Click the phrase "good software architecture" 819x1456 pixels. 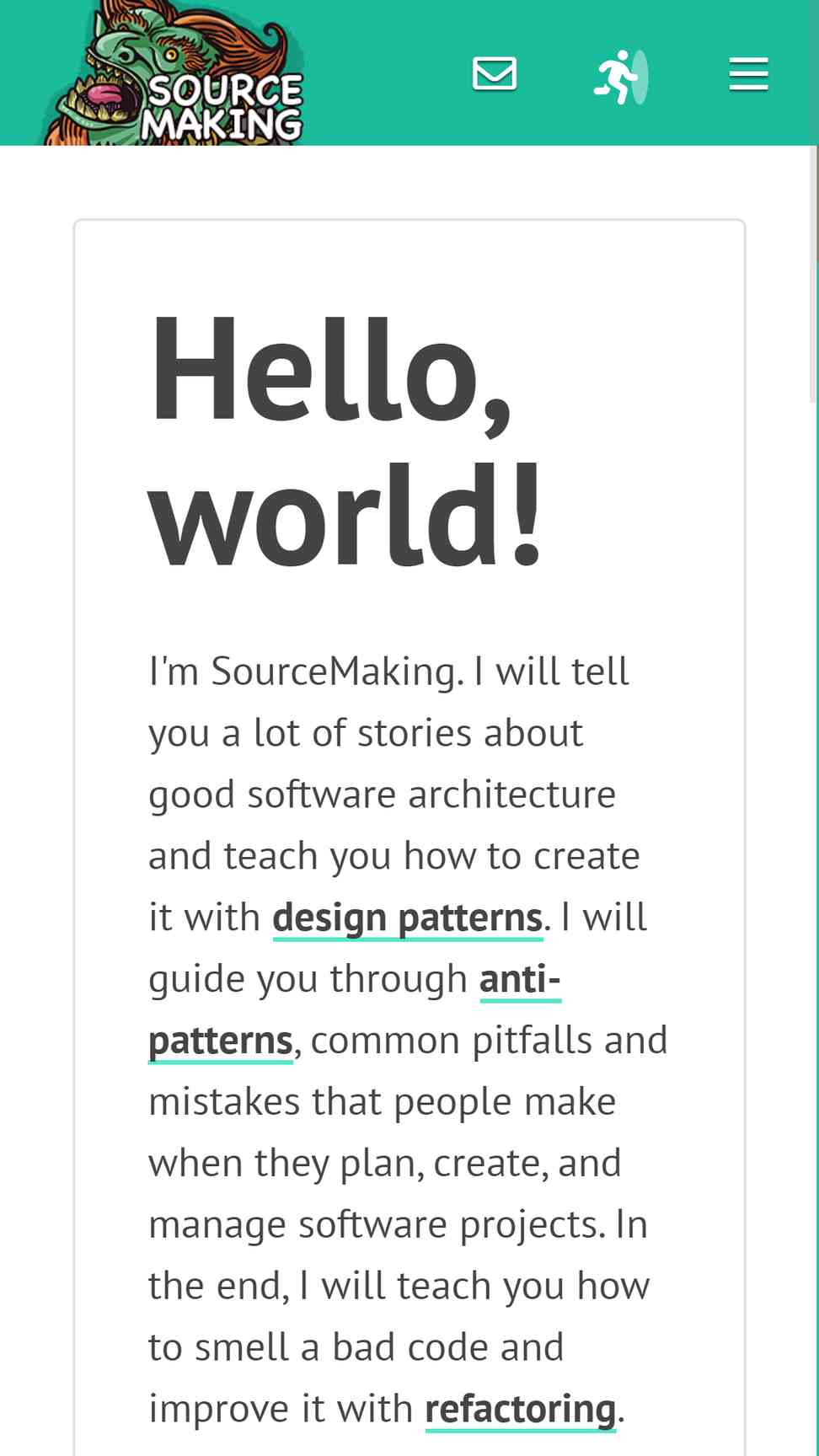point(383,795)
